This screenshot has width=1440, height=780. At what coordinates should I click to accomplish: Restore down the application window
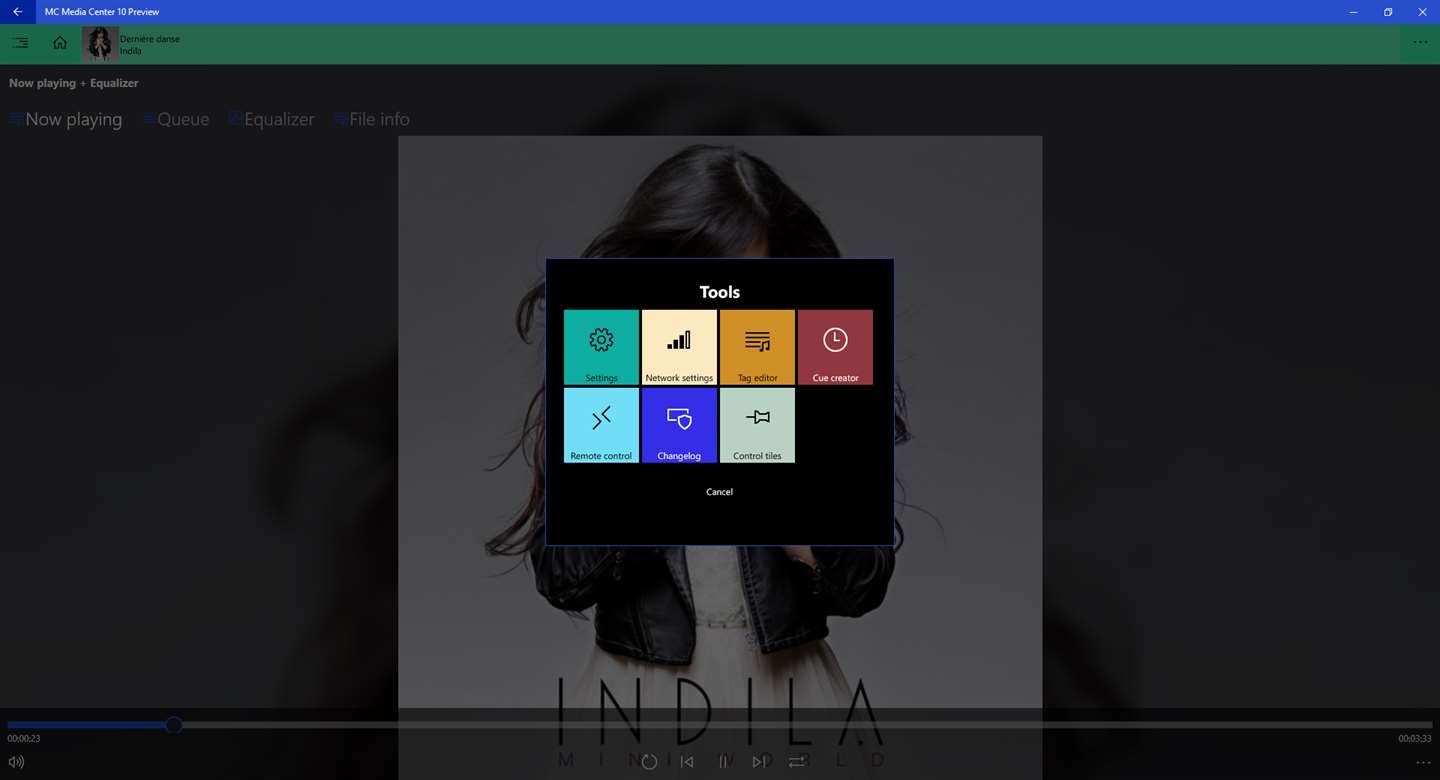(x=1388, y=12)
